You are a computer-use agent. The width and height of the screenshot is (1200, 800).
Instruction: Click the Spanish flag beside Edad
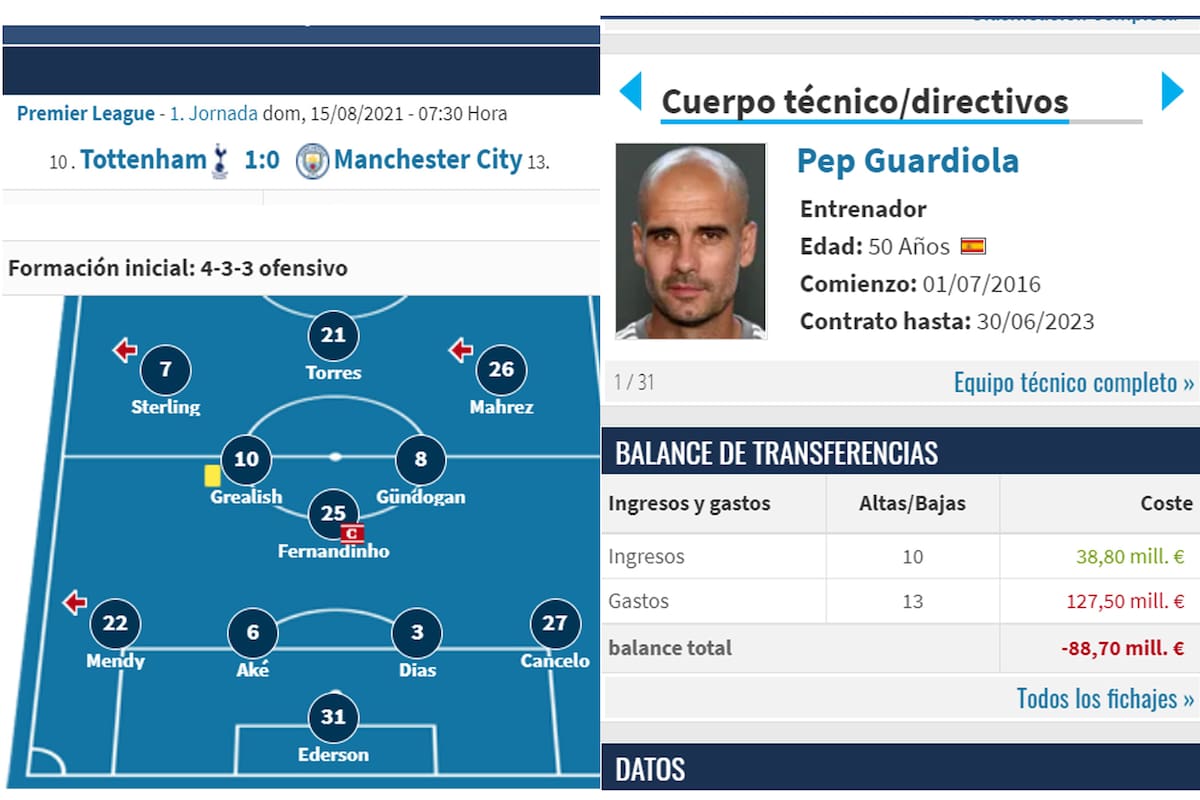point(971,245)
